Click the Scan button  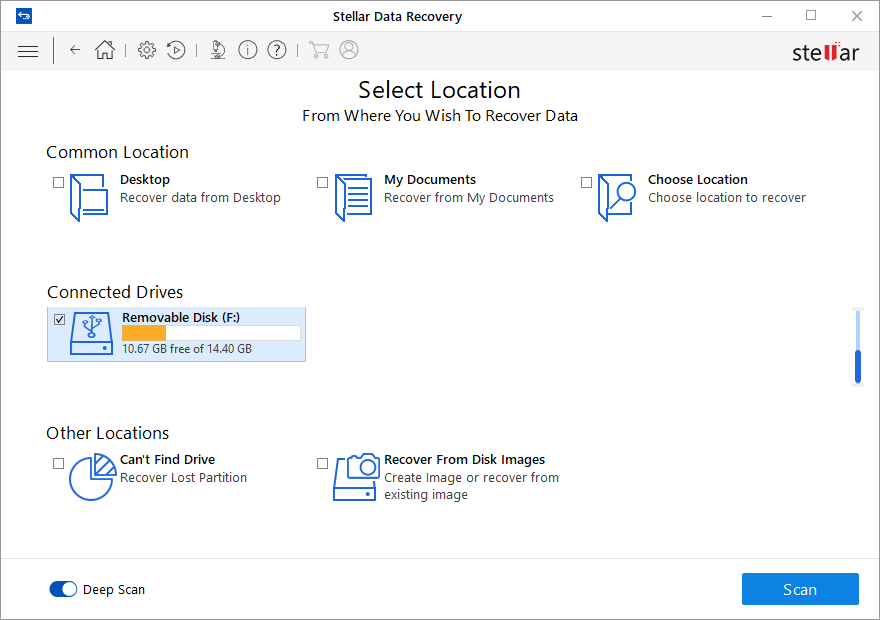coord(800,589)
